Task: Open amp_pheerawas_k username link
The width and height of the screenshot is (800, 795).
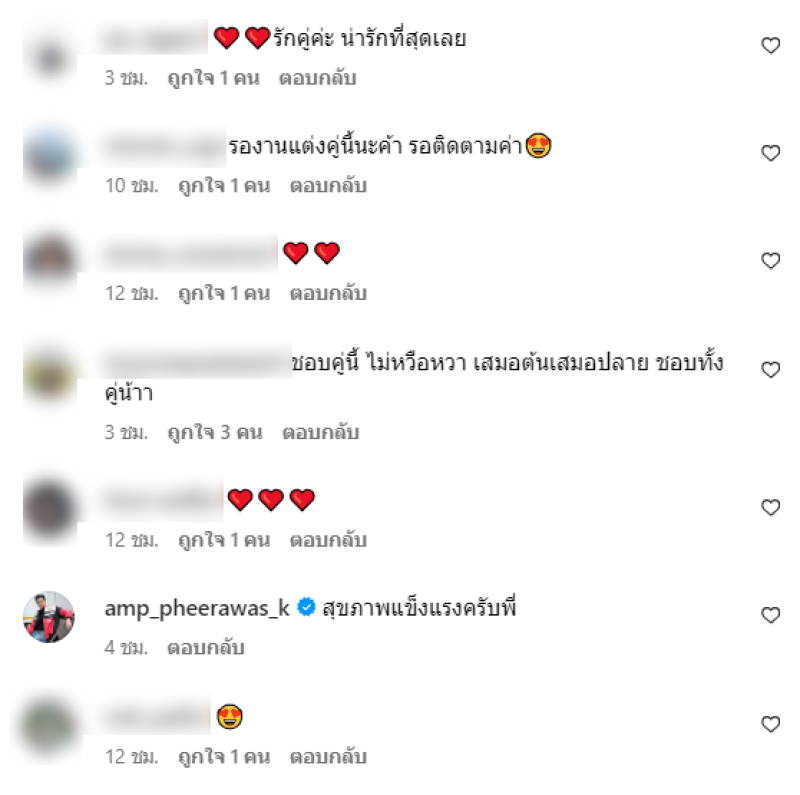Action: [x=197, y=609]
